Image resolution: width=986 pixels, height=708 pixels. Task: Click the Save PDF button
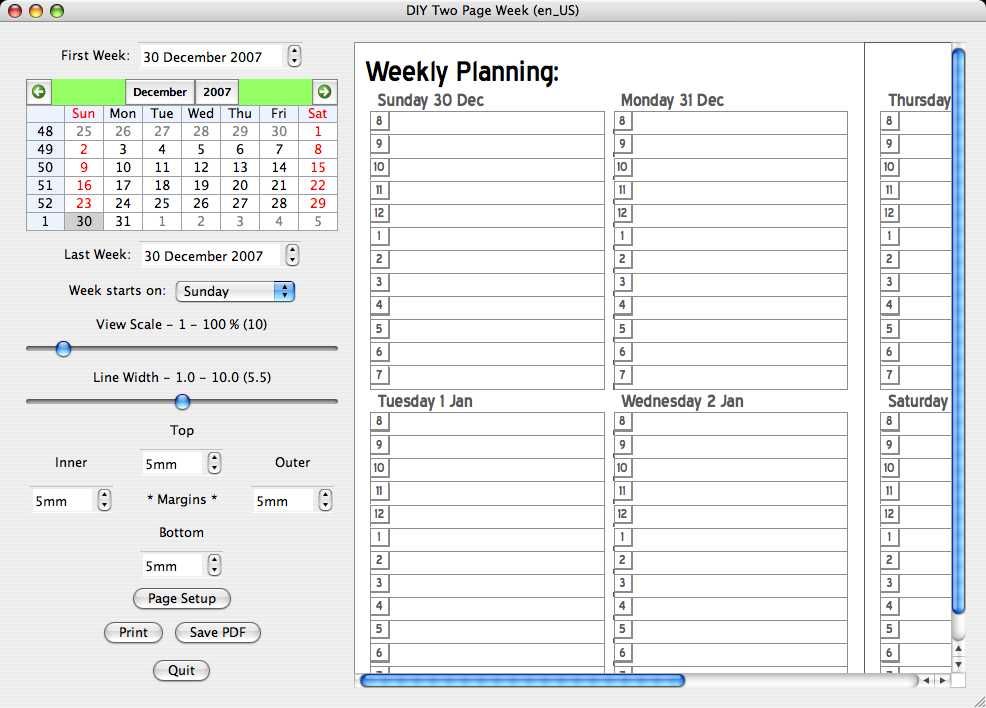coord(218,633)
